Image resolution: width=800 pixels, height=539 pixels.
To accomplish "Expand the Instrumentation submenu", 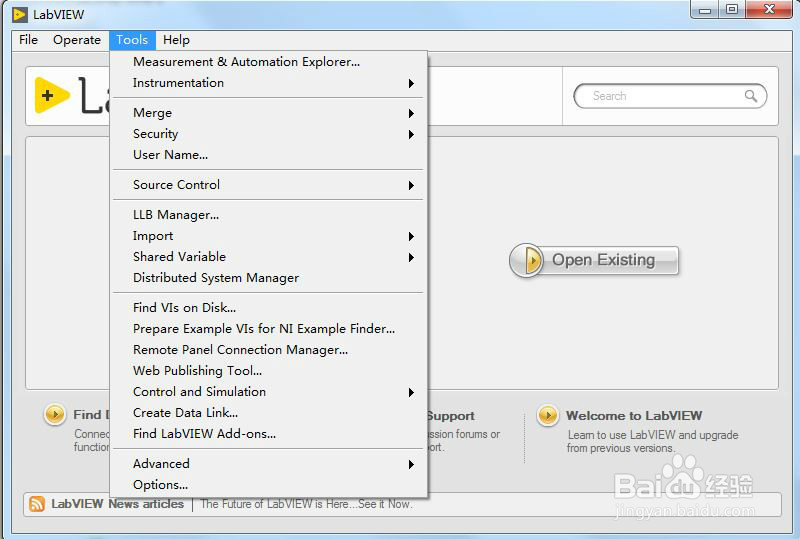I will point(268,83).
